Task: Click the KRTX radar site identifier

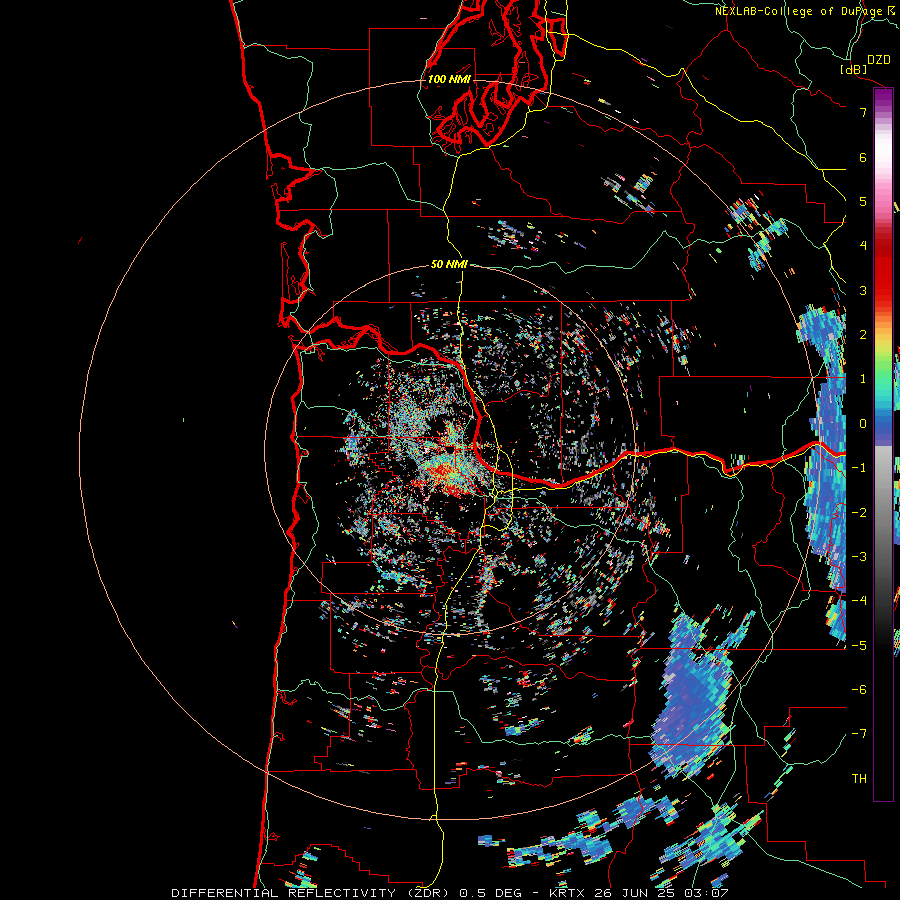Action: tap(569, 893)
